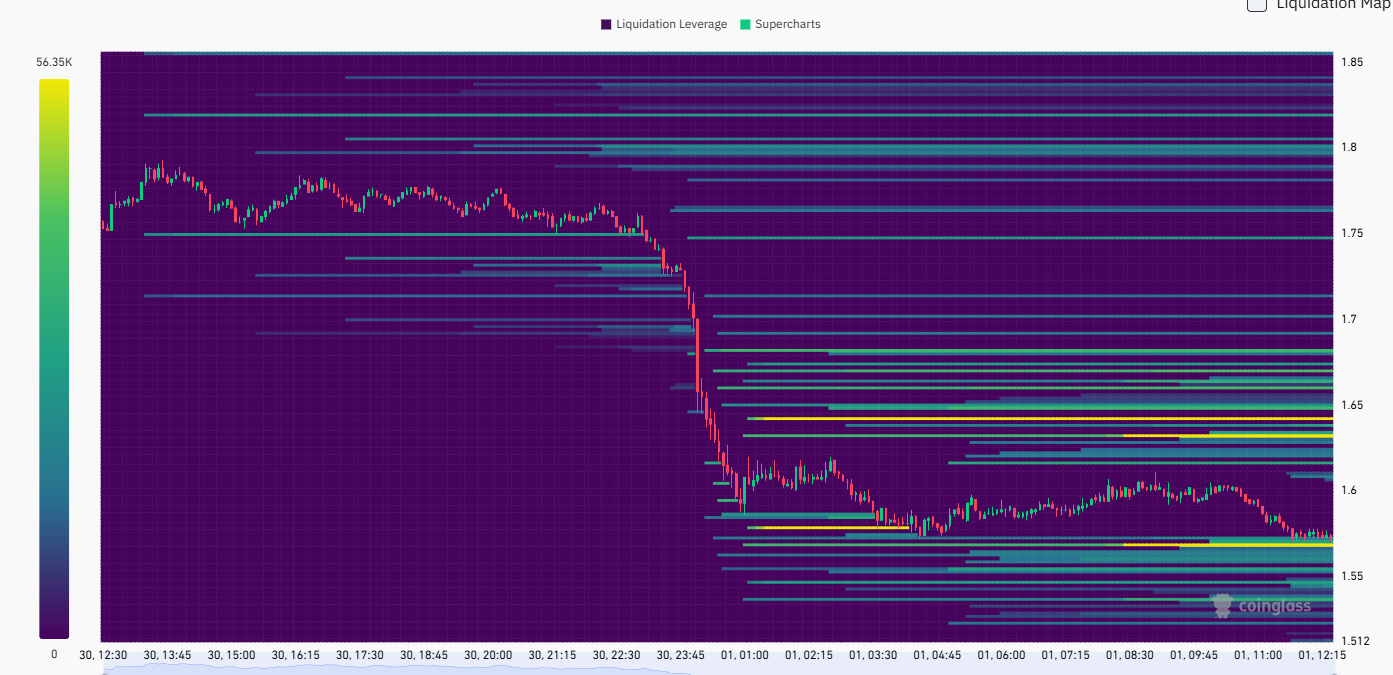This screenshot has width=1393, height=675.
Task: Click the coinglass watermark logo
Action: click(1261, 605)
